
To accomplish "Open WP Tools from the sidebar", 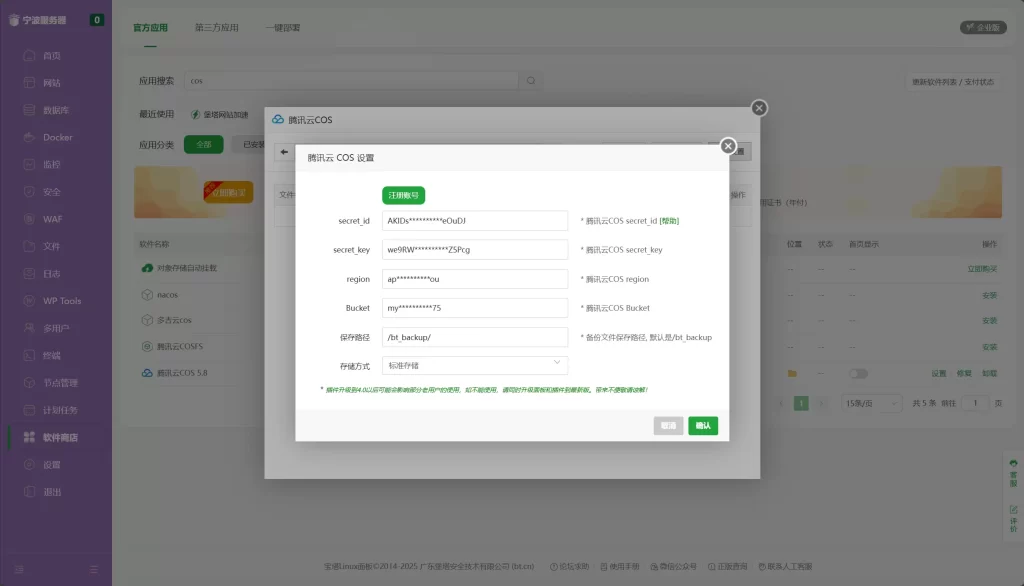I will [x=29, y=301].
